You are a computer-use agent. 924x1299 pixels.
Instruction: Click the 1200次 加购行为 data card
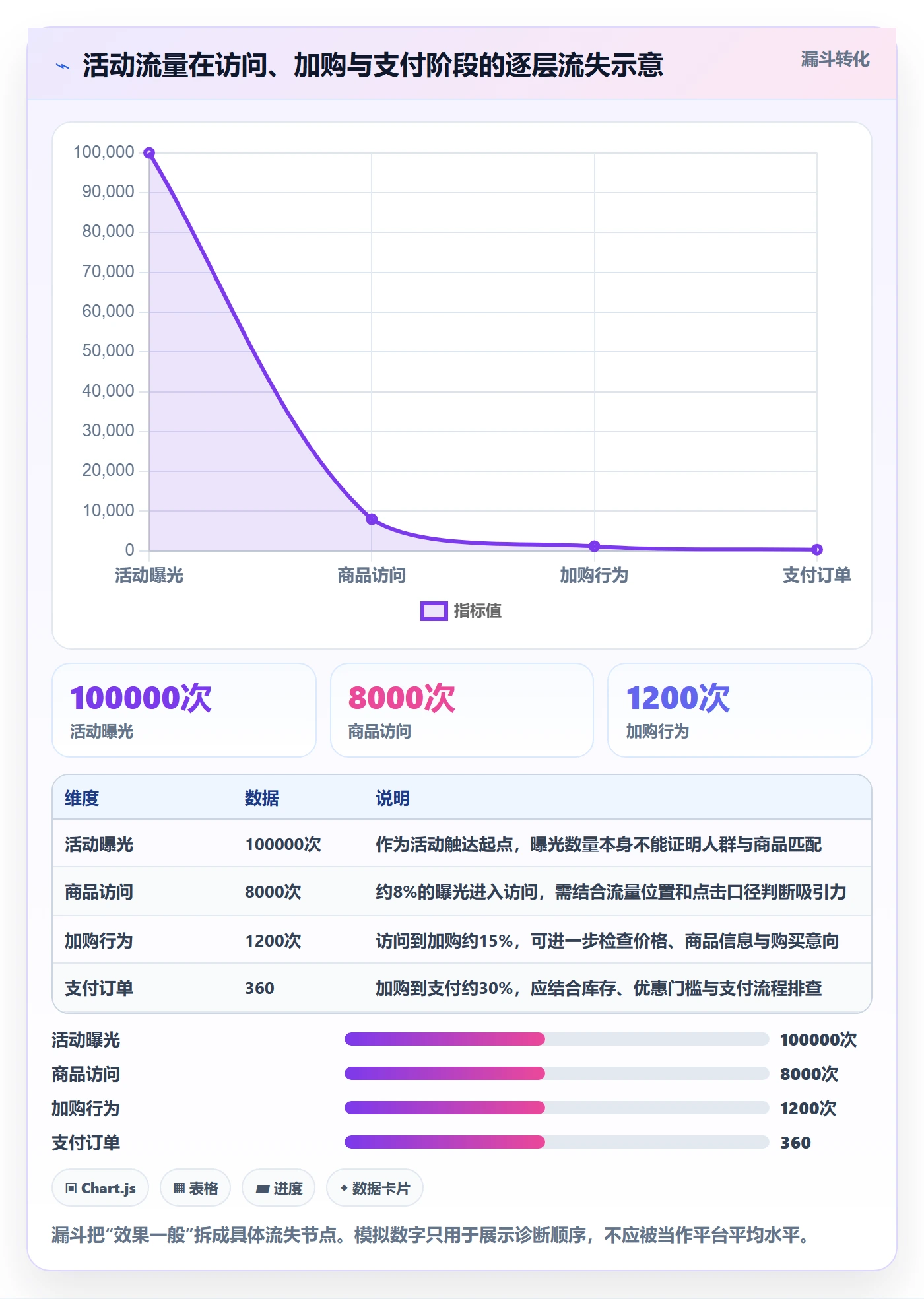(739, 710)
